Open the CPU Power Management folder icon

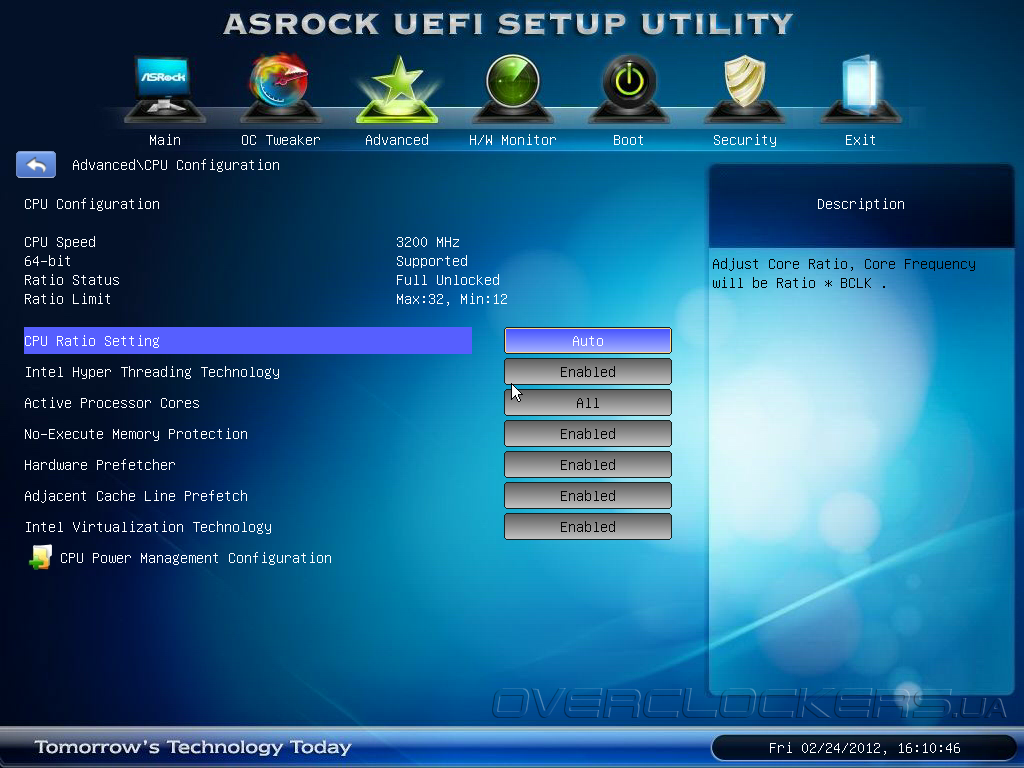point(40,558)
